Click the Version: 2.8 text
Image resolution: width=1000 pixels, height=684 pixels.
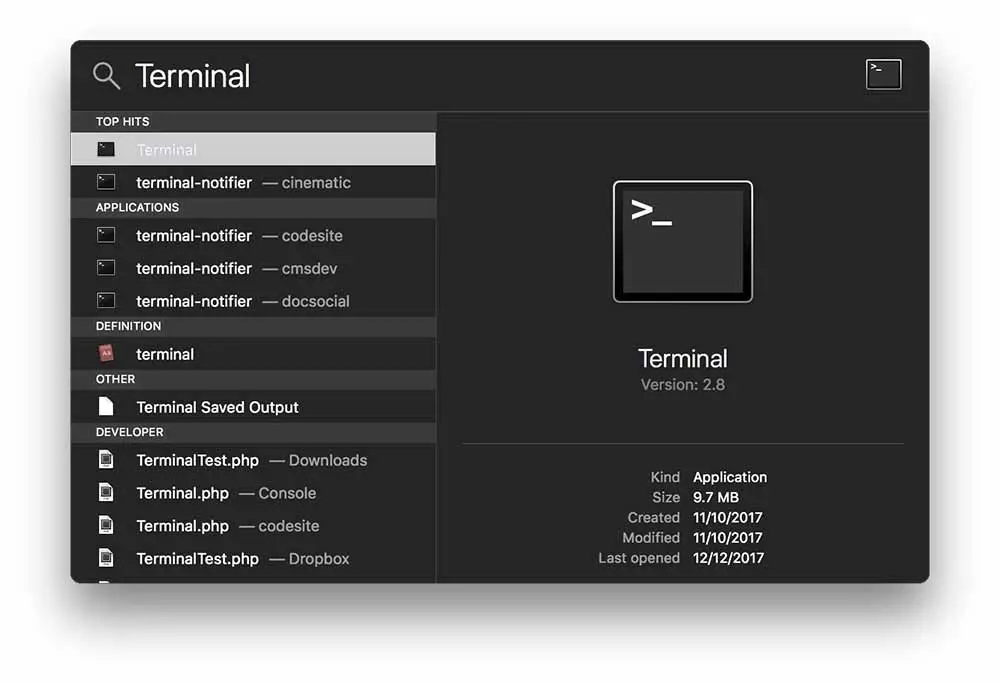point(682,385)
